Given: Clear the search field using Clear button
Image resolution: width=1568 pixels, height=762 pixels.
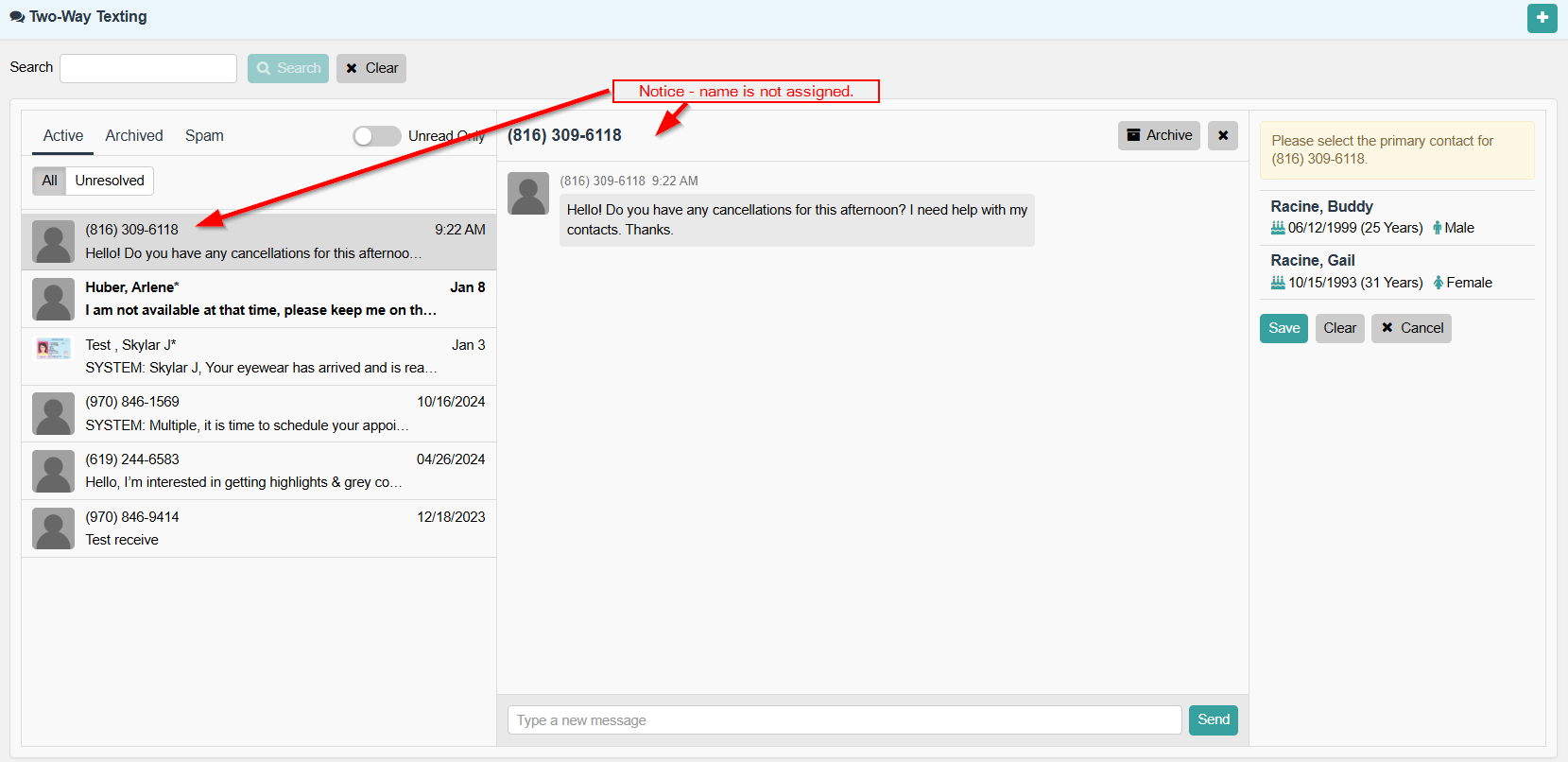Looking at the screenshot, I should [x=371, y=68].
